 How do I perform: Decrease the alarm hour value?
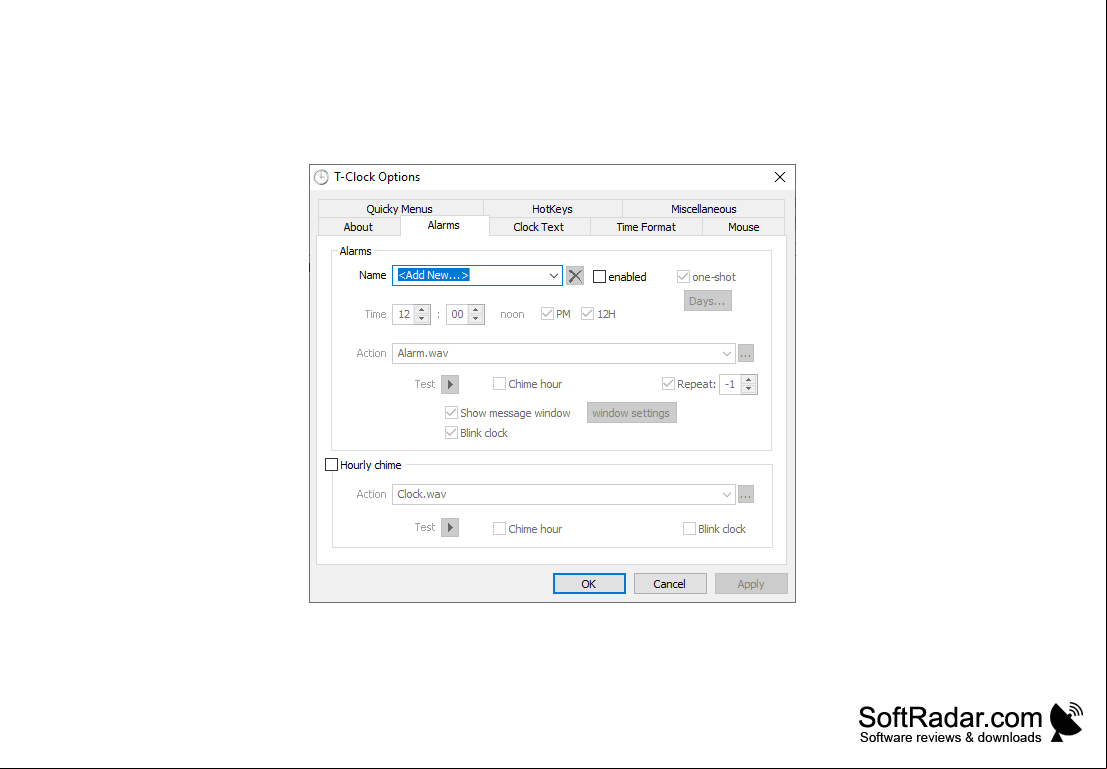point(421,318)
